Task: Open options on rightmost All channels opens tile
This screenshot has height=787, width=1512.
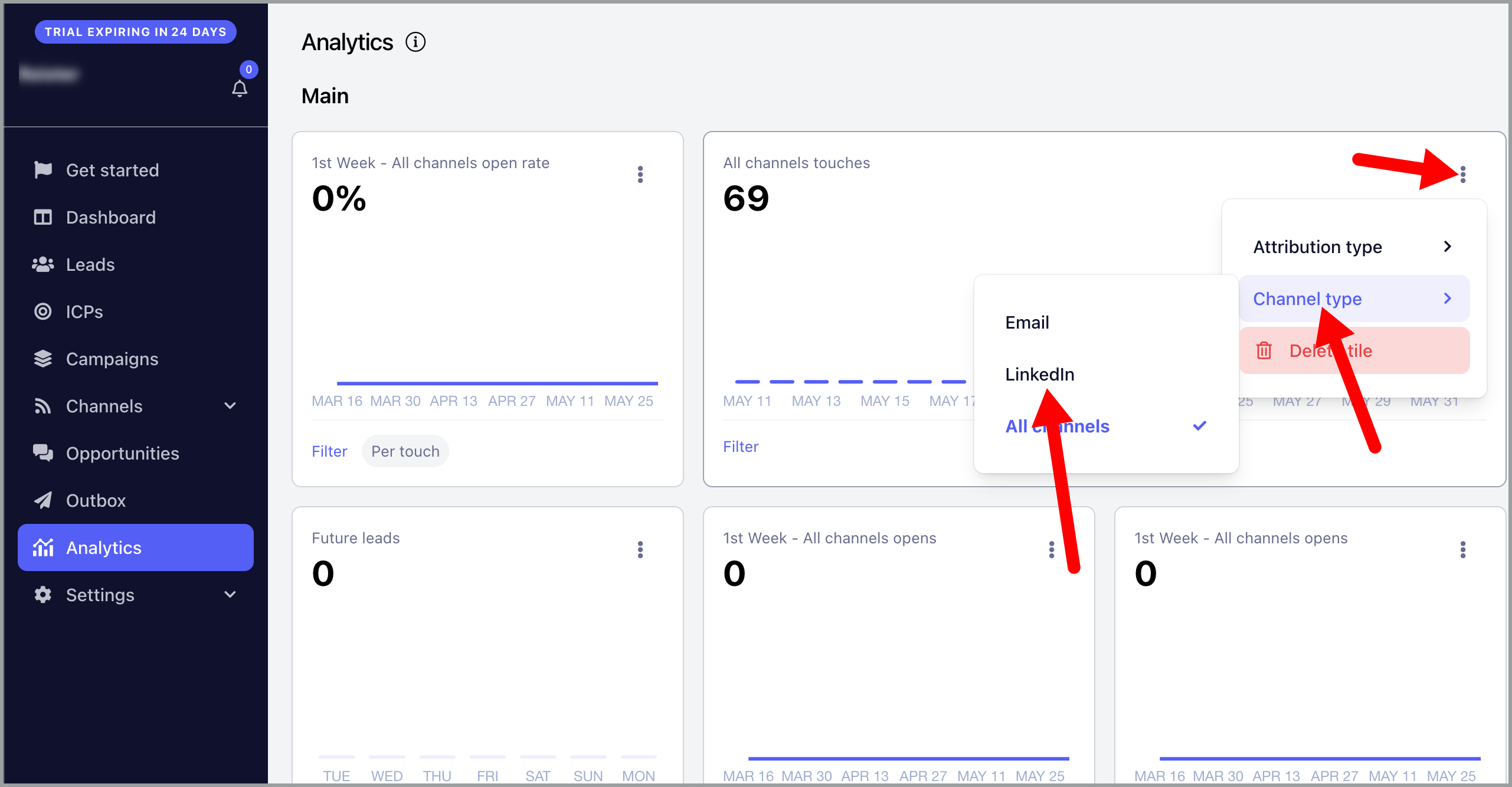Action: pos(1463,550)
